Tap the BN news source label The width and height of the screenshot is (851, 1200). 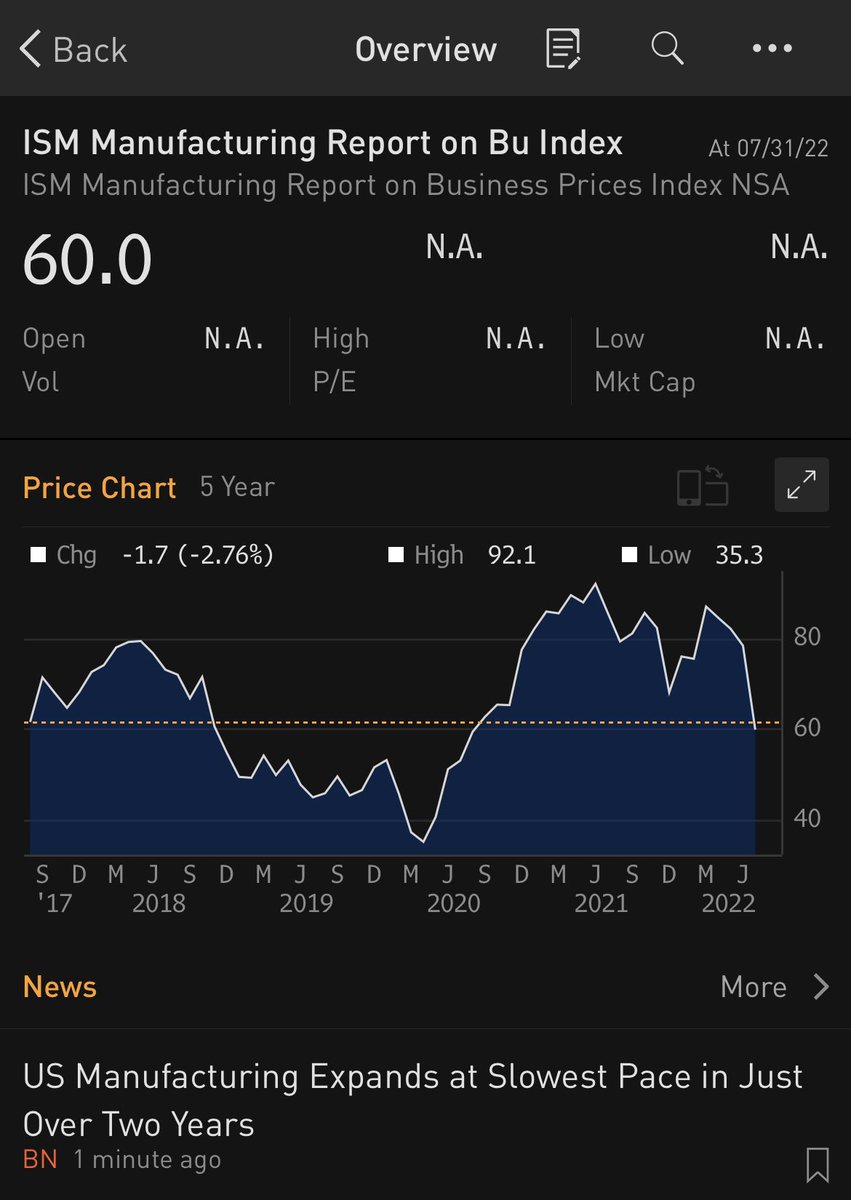coord(40,1161)
